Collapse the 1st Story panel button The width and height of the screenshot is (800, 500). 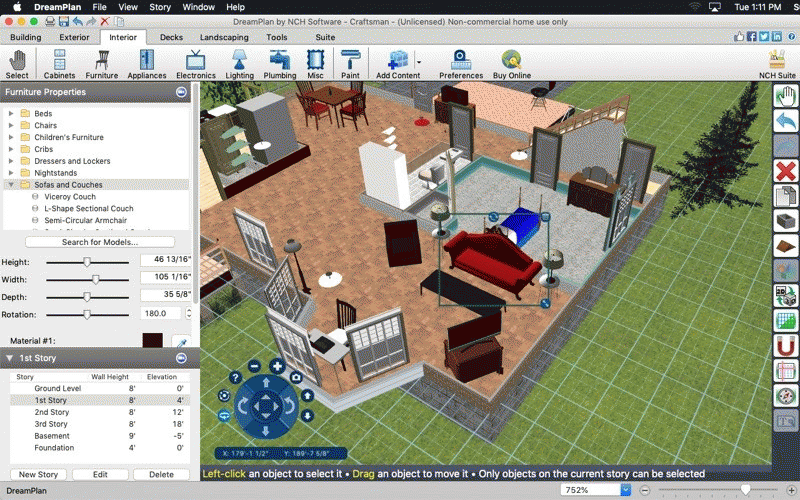(181, 358)
